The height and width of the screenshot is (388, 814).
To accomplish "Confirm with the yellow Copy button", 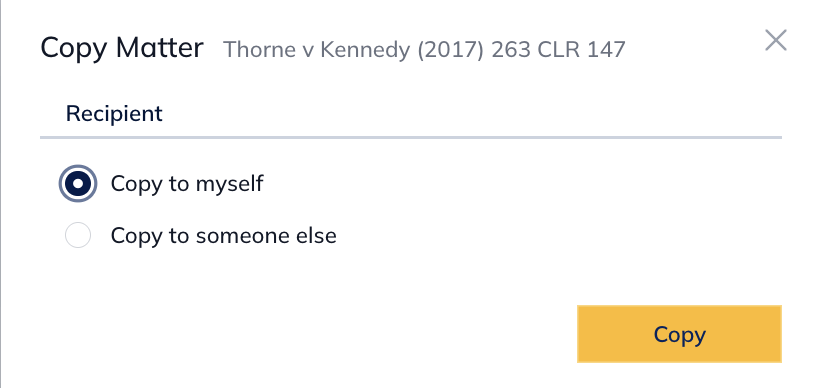I will tap(679, 334).
